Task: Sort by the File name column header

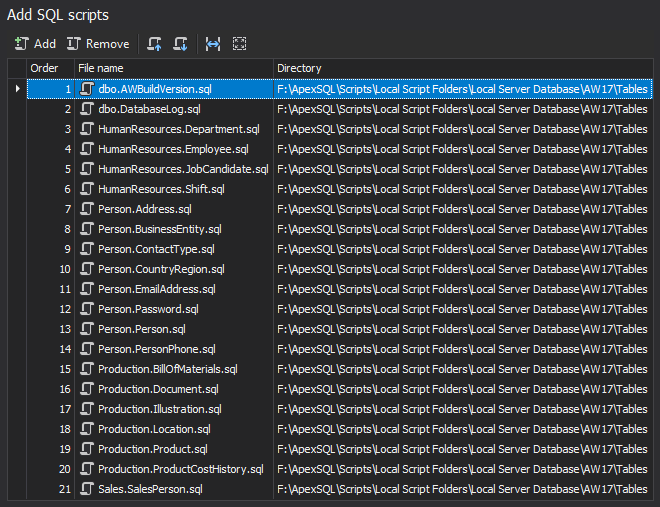Action: [x=173, y=68]
